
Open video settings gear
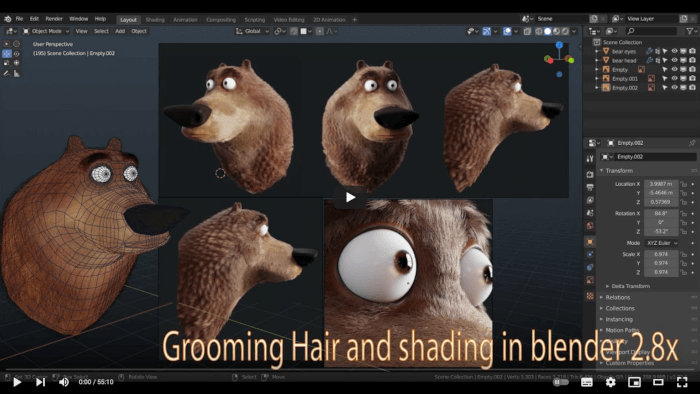coord(610,382)
